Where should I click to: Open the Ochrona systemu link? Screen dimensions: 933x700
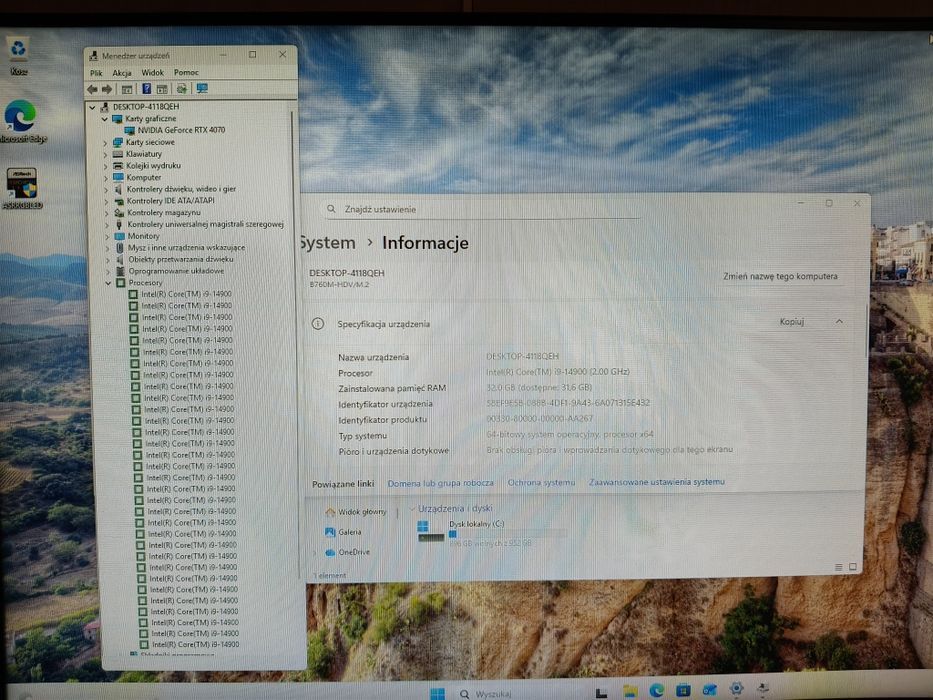541,483
